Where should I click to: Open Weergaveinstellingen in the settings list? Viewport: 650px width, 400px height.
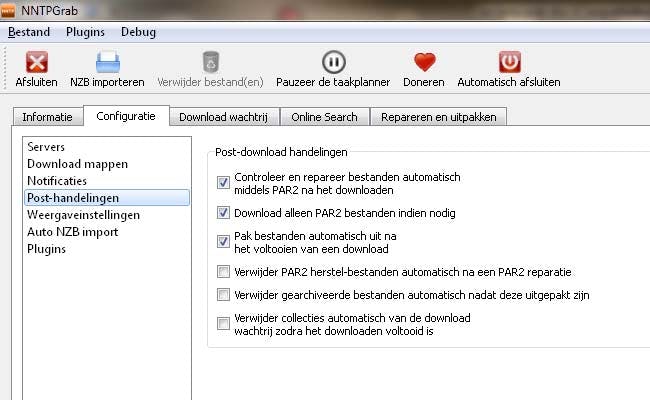107,215
